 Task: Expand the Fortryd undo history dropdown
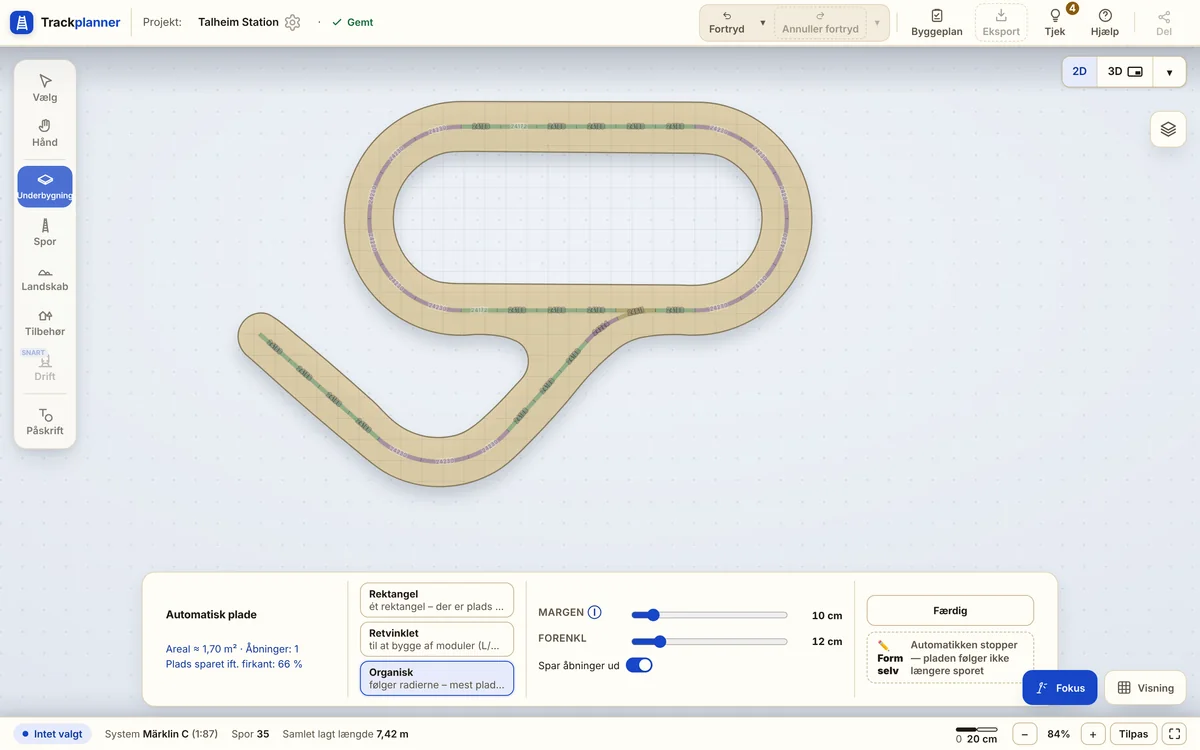763,23
